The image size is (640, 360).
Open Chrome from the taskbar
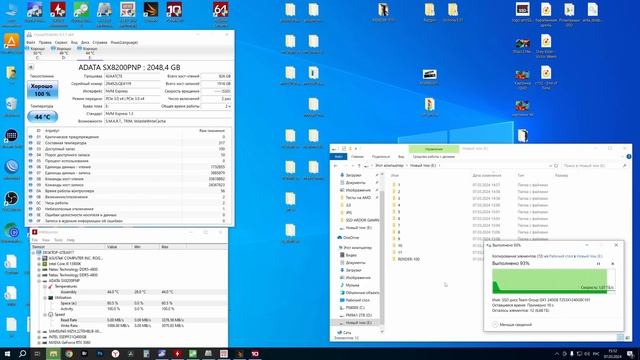pyautogui.click(x=69, y=353)
